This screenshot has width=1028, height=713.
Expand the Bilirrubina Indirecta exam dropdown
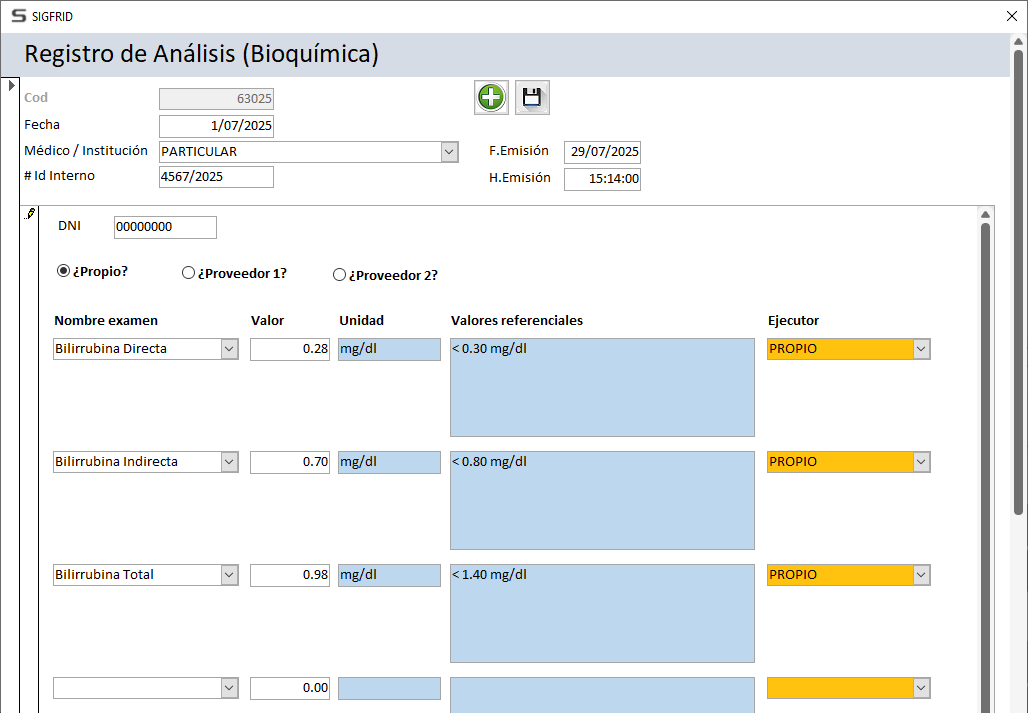point(229,462)
